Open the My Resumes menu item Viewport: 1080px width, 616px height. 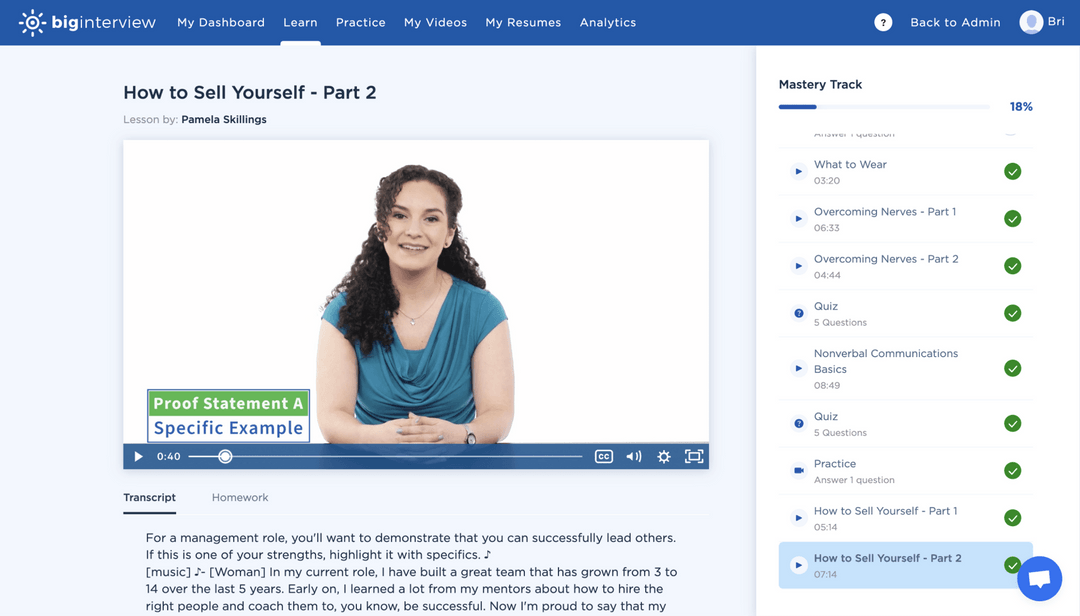click(523, 21)
